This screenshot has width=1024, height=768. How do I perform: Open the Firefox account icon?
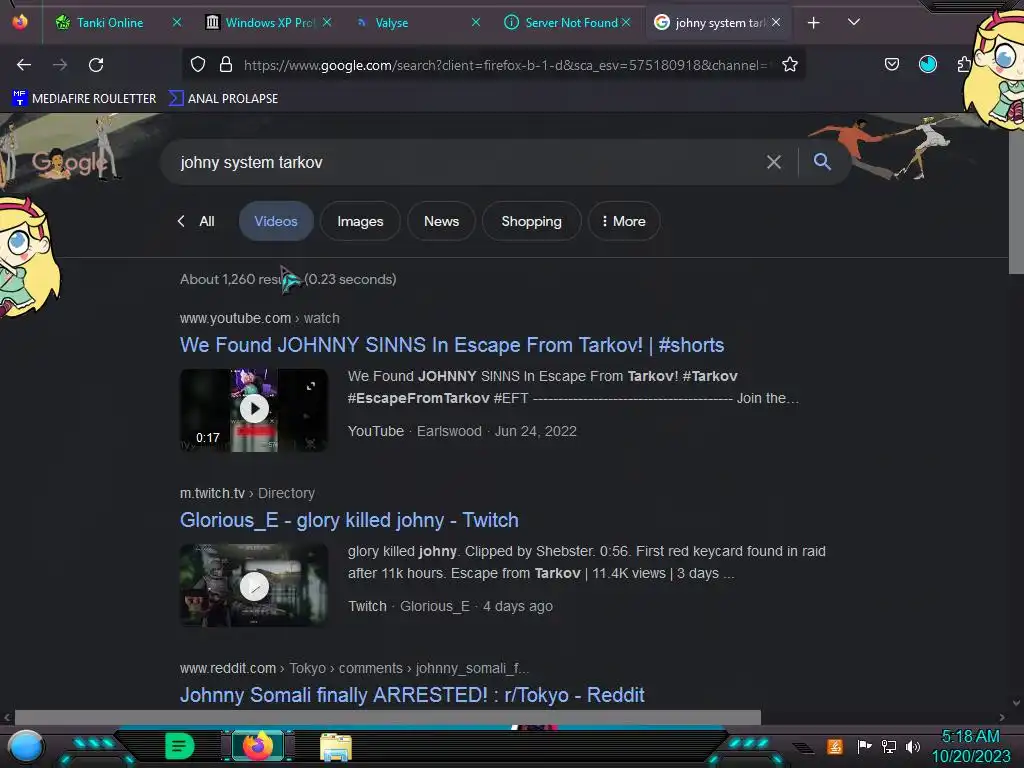click(927, 64)
